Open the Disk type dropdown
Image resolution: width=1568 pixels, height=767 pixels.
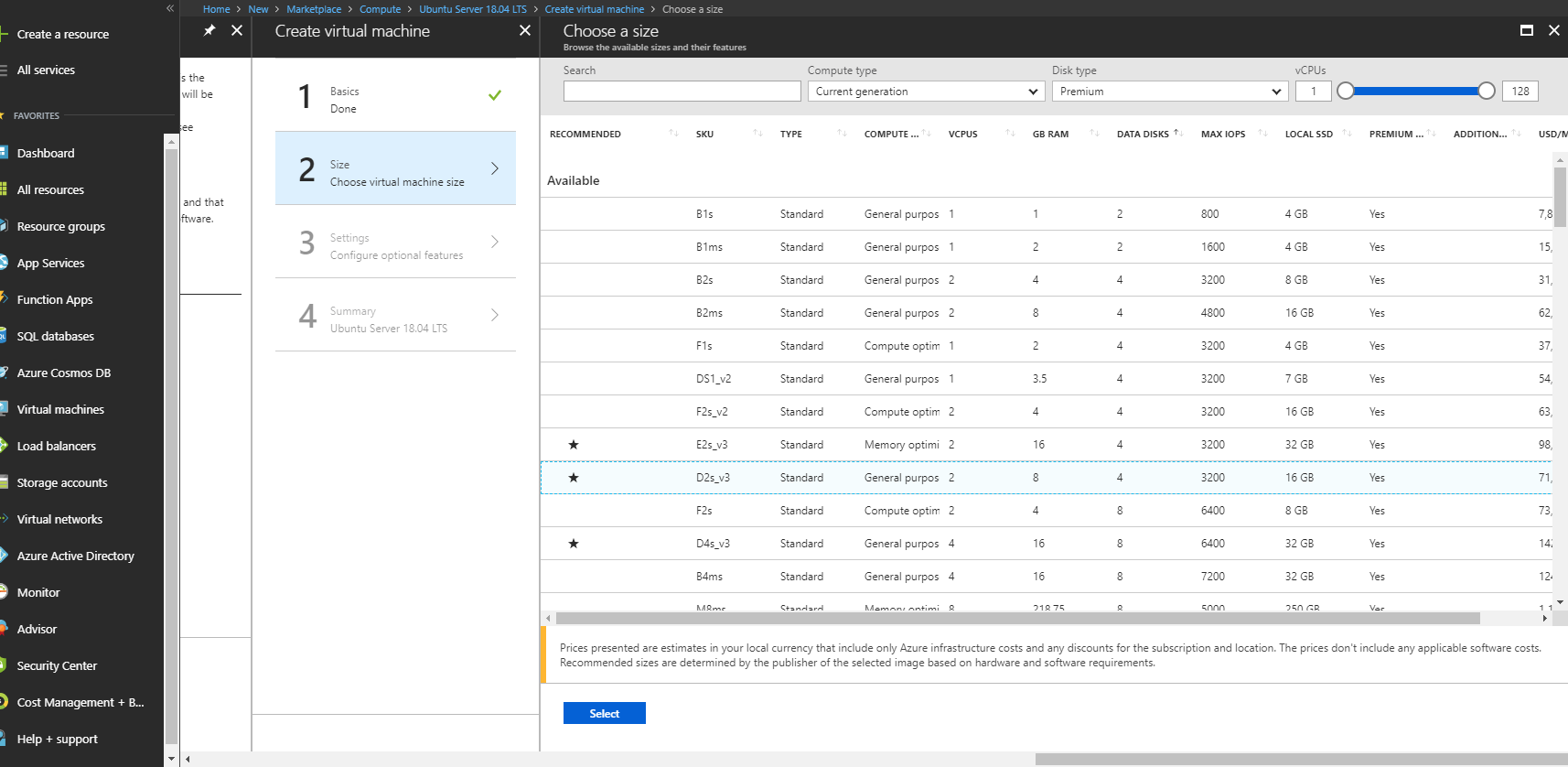coord(1170,92)
